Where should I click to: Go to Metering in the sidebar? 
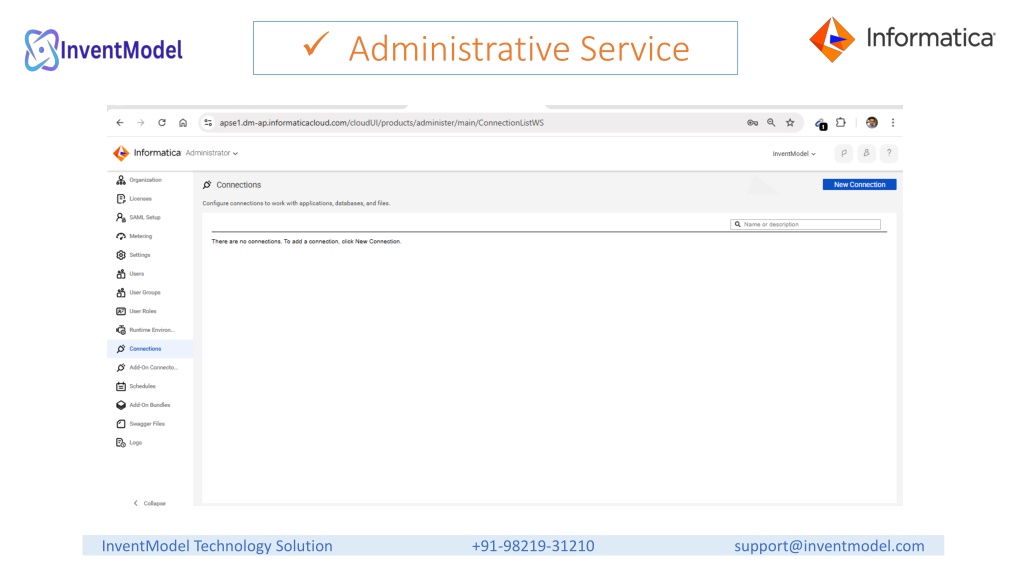(140, 236)
